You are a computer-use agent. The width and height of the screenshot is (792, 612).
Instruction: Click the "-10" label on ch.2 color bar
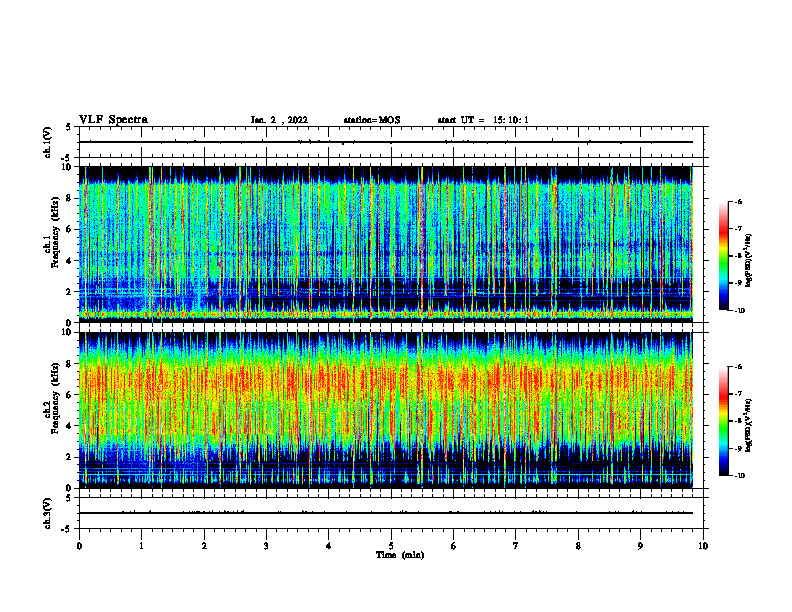(x=740, y=476)
